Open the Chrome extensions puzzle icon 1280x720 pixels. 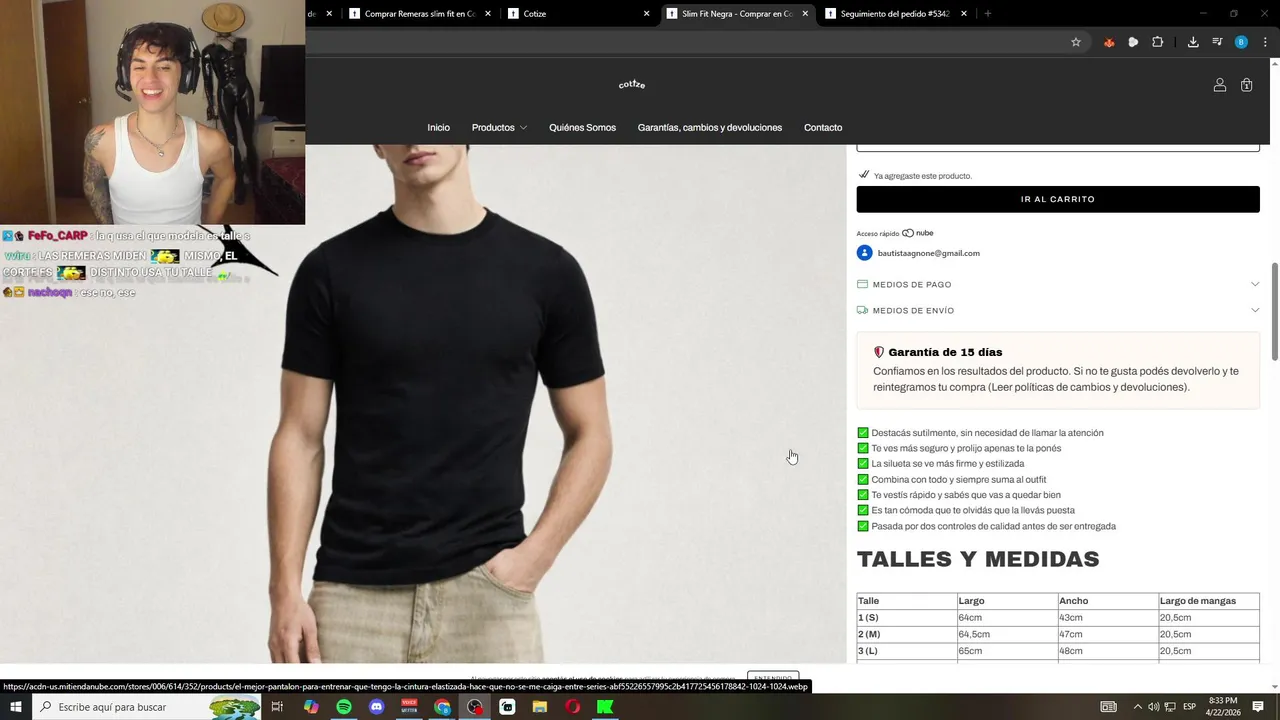[1158, 42]
